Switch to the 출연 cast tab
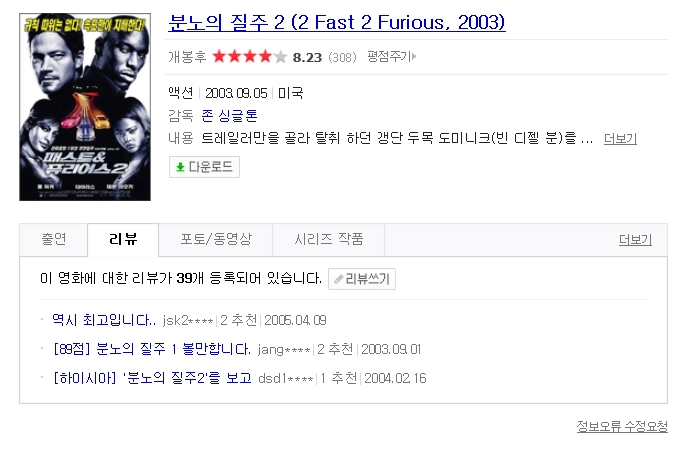 coord(53,240)
